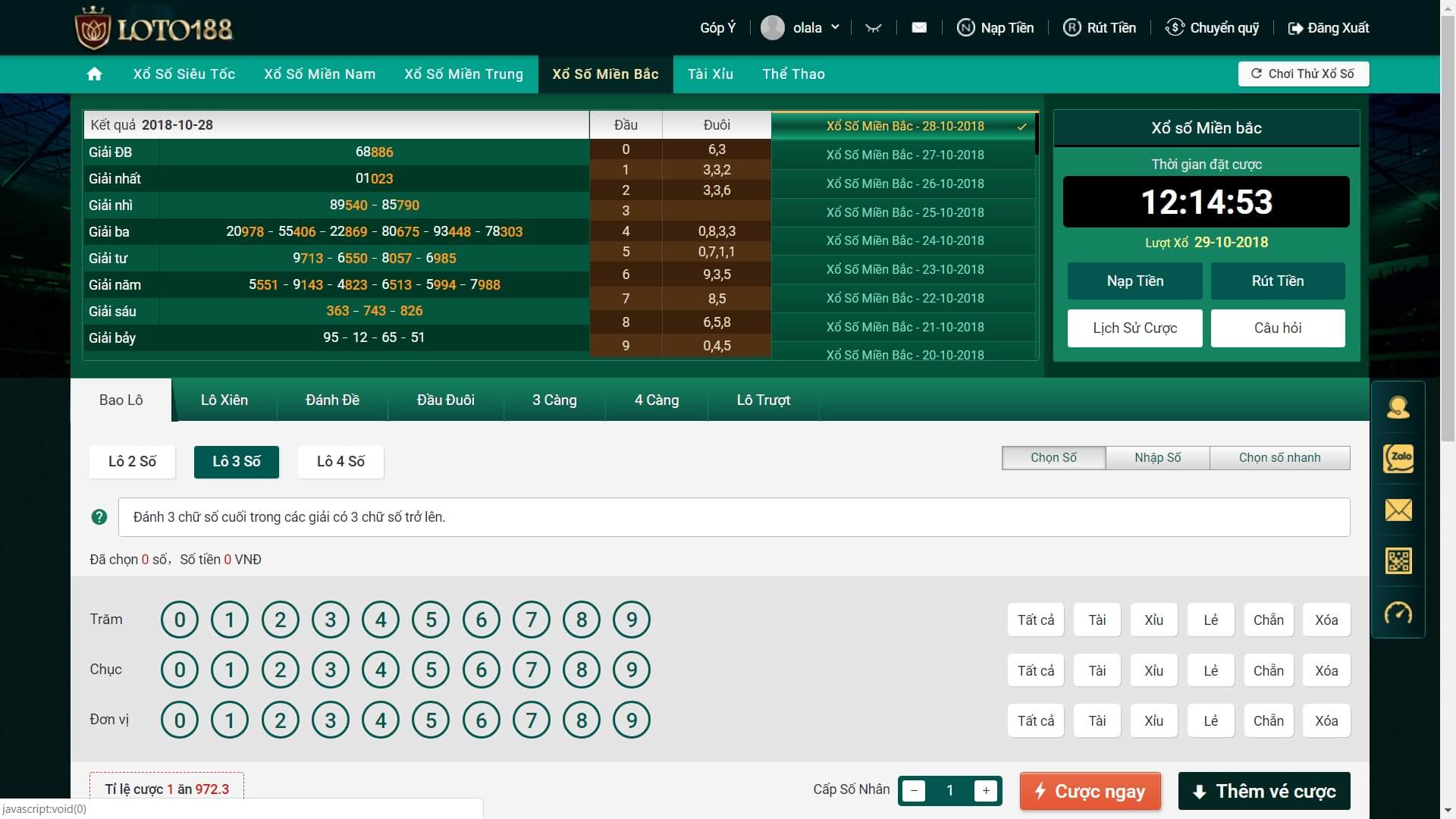Switch to the Lô Xiên tab
Image resolution: width=1456 pixels, height=819 pixels.
coord(224,400)
